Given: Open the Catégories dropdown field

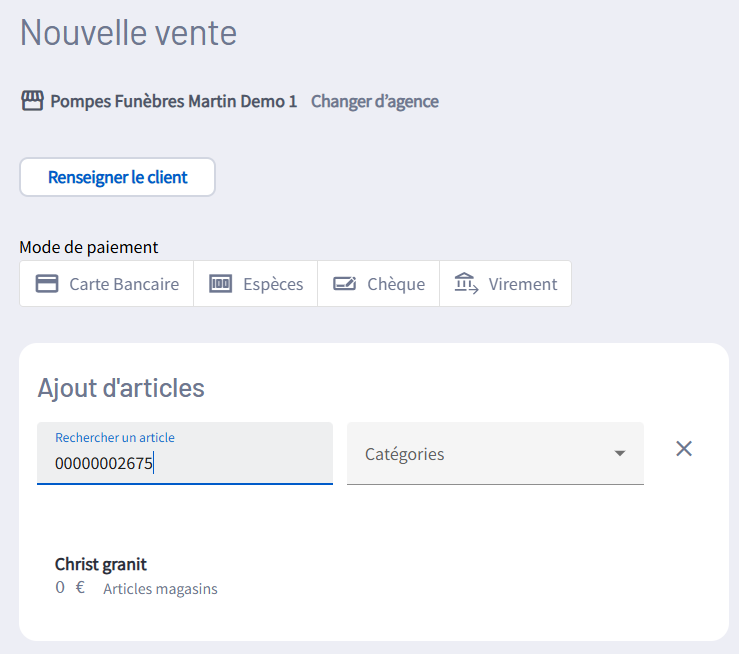Looking at the screenshot, I should [480, 454].
